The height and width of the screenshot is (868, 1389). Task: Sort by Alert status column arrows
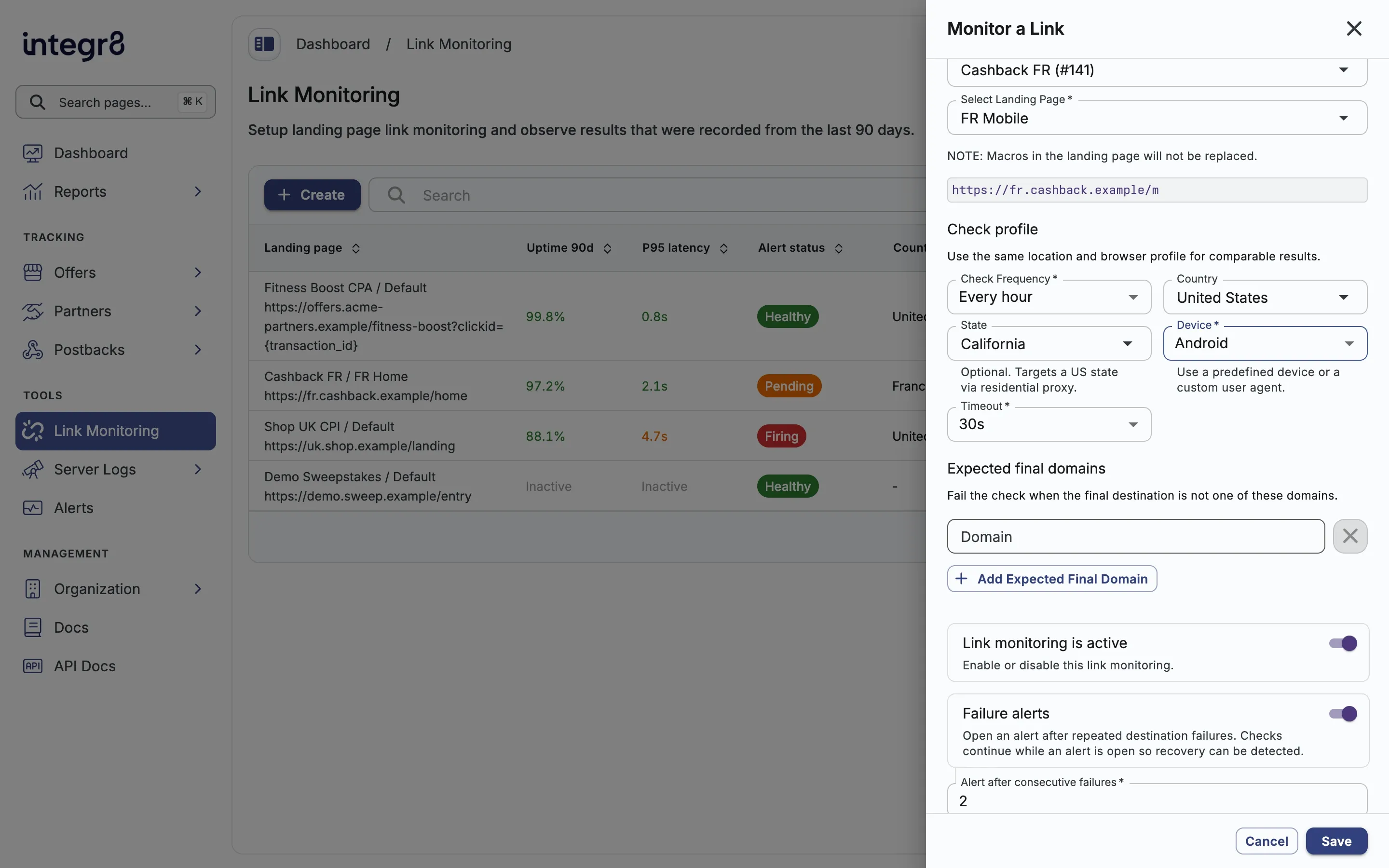(x=839, y=248)
